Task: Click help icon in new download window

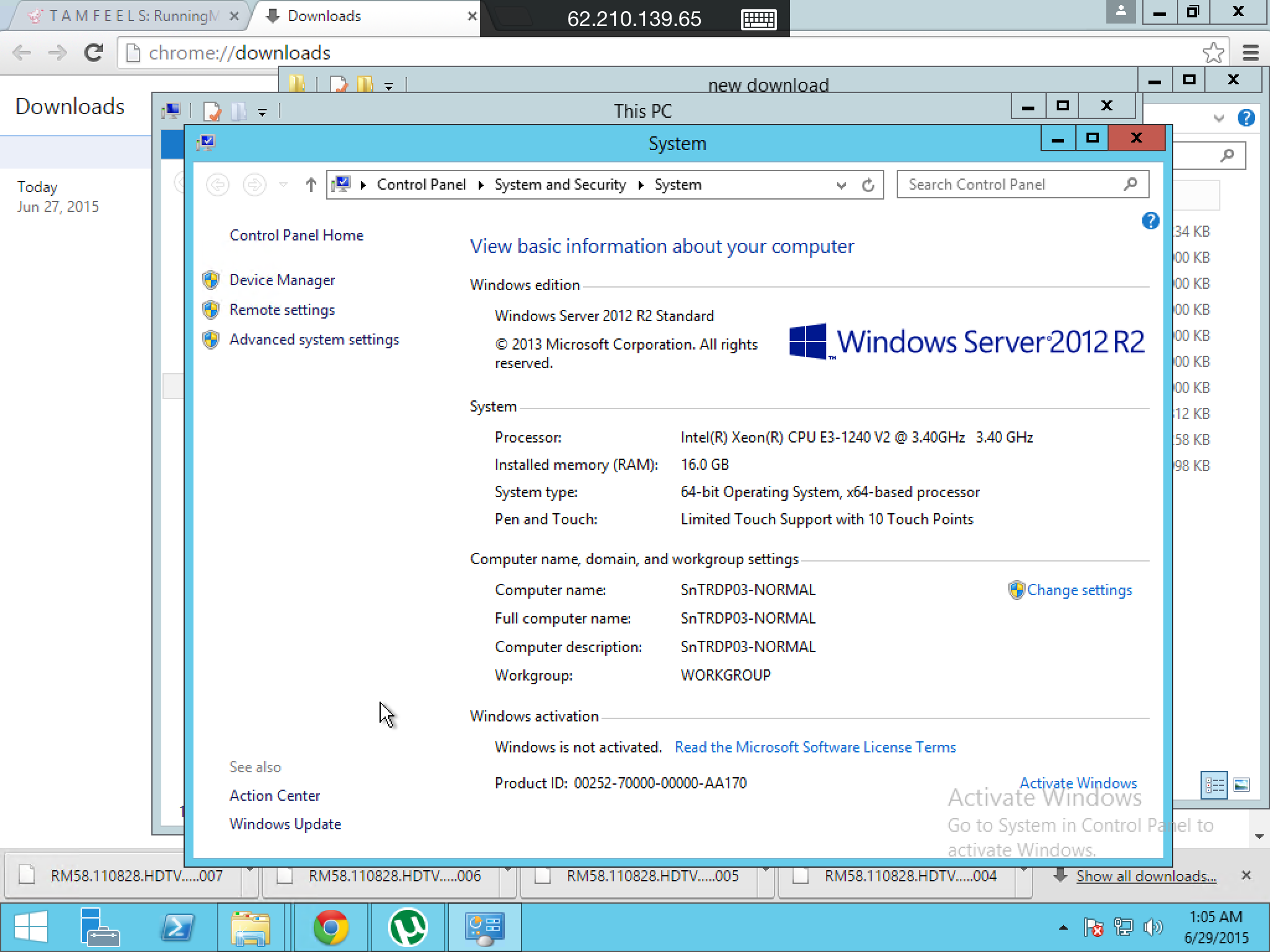Action: click(1246, 118)
